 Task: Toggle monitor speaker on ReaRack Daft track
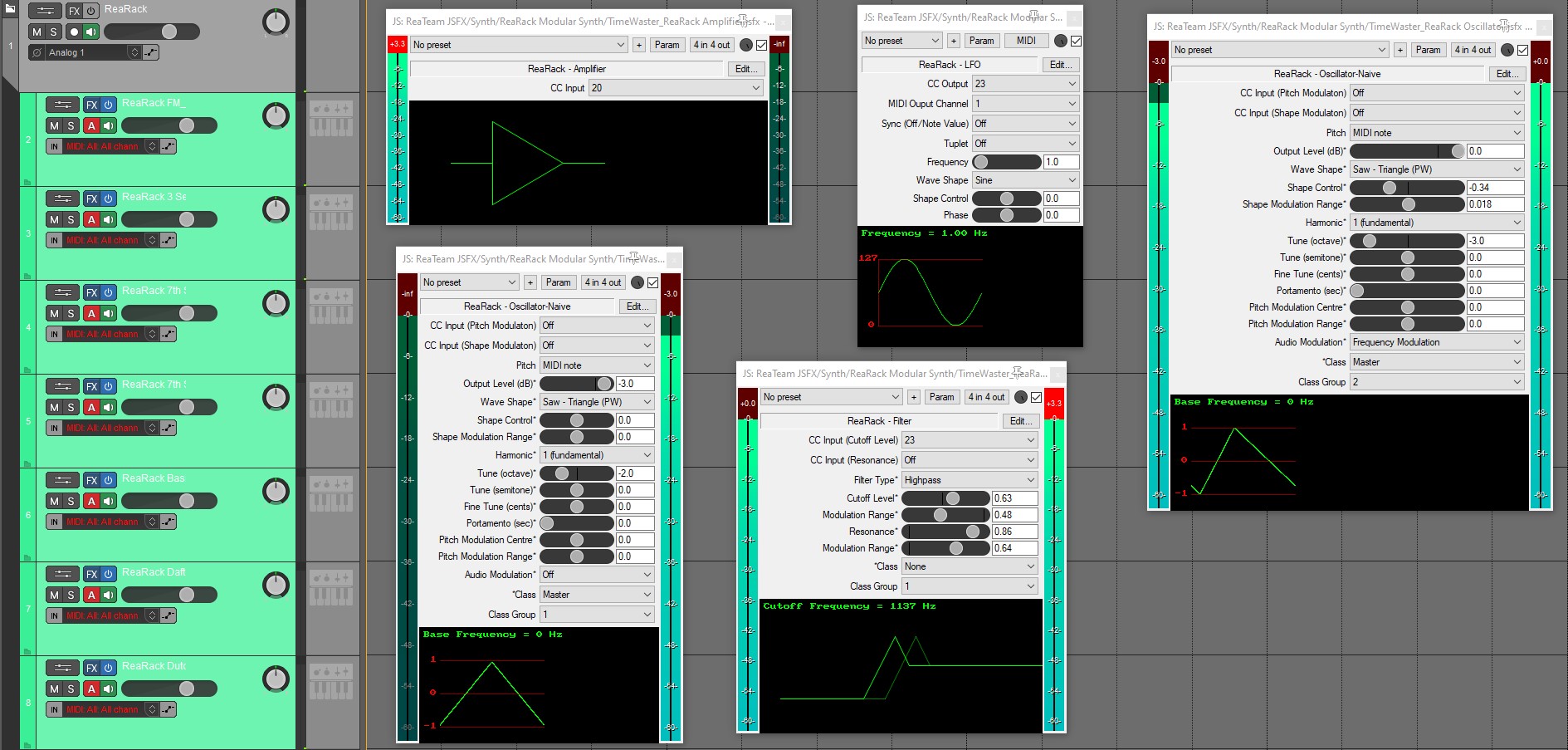108,595
